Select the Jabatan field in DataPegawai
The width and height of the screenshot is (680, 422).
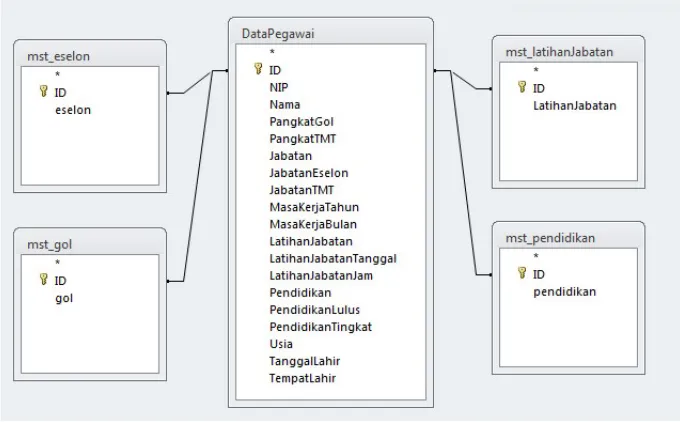(x=330, y=156)
